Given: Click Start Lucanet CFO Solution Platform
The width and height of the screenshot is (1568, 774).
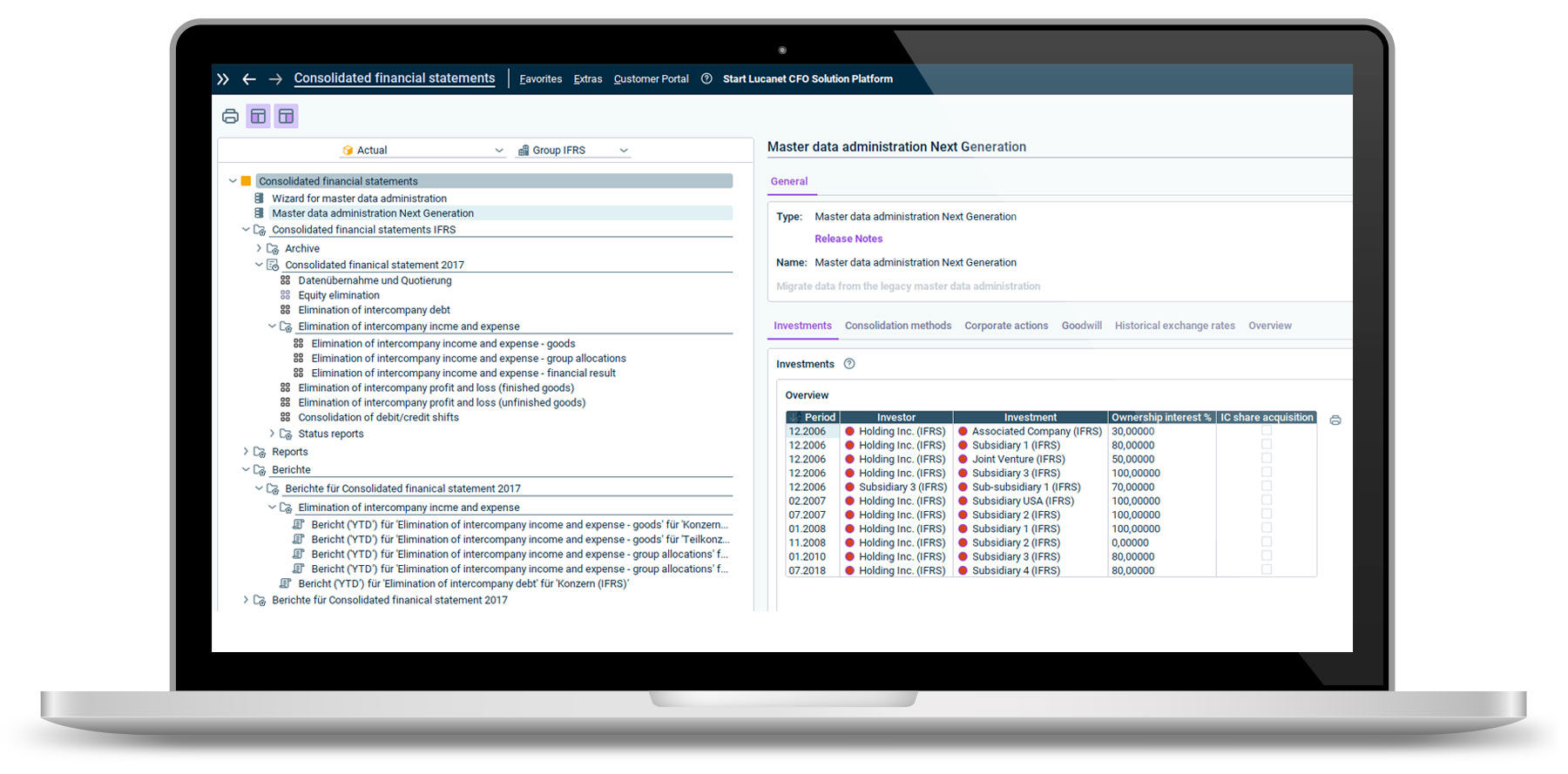Looking at the screenshot, I should tap(808, 79).
